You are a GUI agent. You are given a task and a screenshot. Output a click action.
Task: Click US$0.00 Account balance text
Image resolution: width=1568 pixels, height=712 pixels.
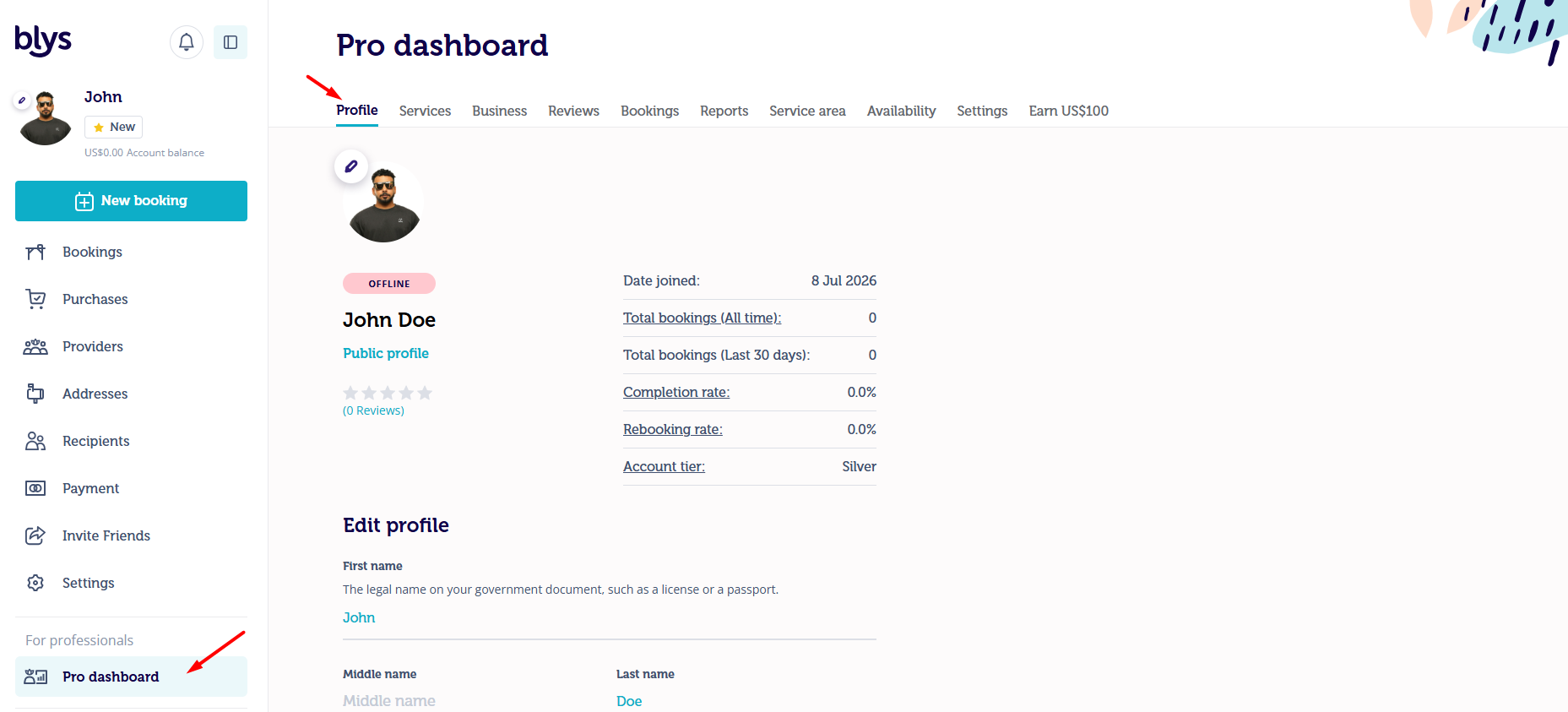144,153
